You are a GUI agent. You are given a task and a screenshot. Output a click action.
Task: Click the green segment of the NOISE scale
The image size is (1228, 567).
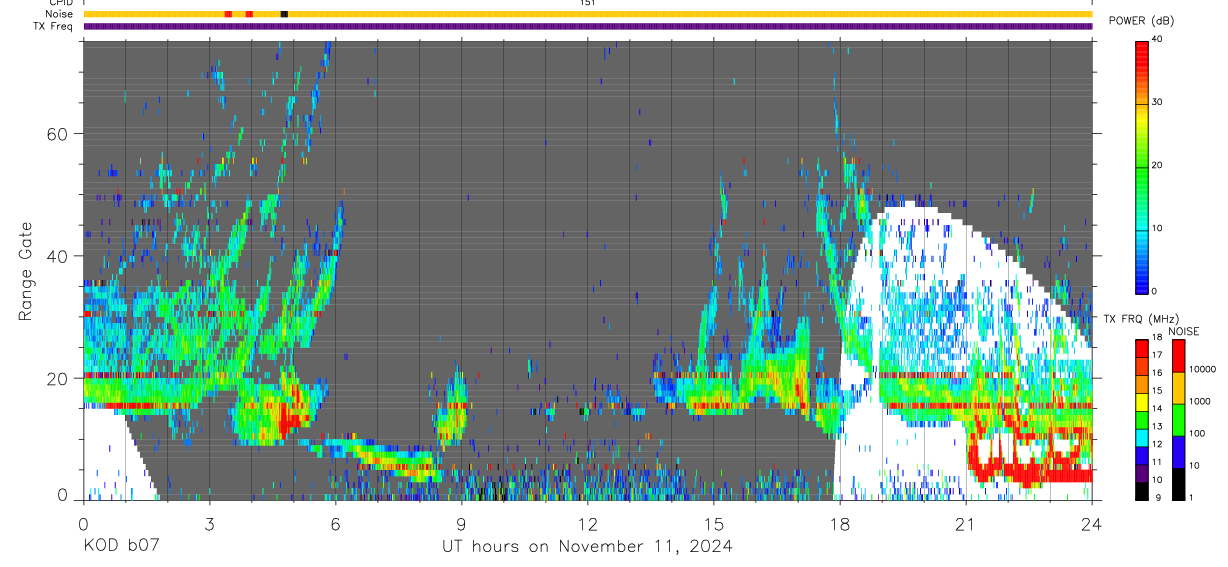click(1179, 419)
